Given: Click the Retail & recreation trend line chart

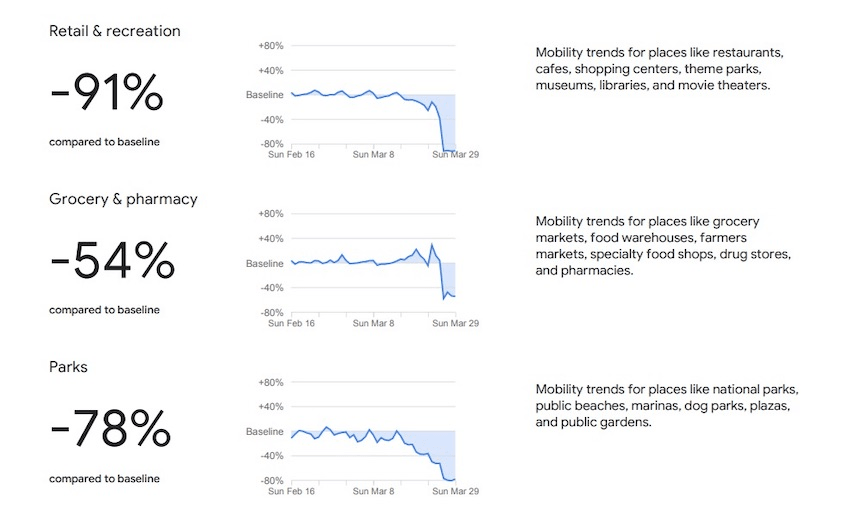Looking at the screenshot, I should pos(372,98).
